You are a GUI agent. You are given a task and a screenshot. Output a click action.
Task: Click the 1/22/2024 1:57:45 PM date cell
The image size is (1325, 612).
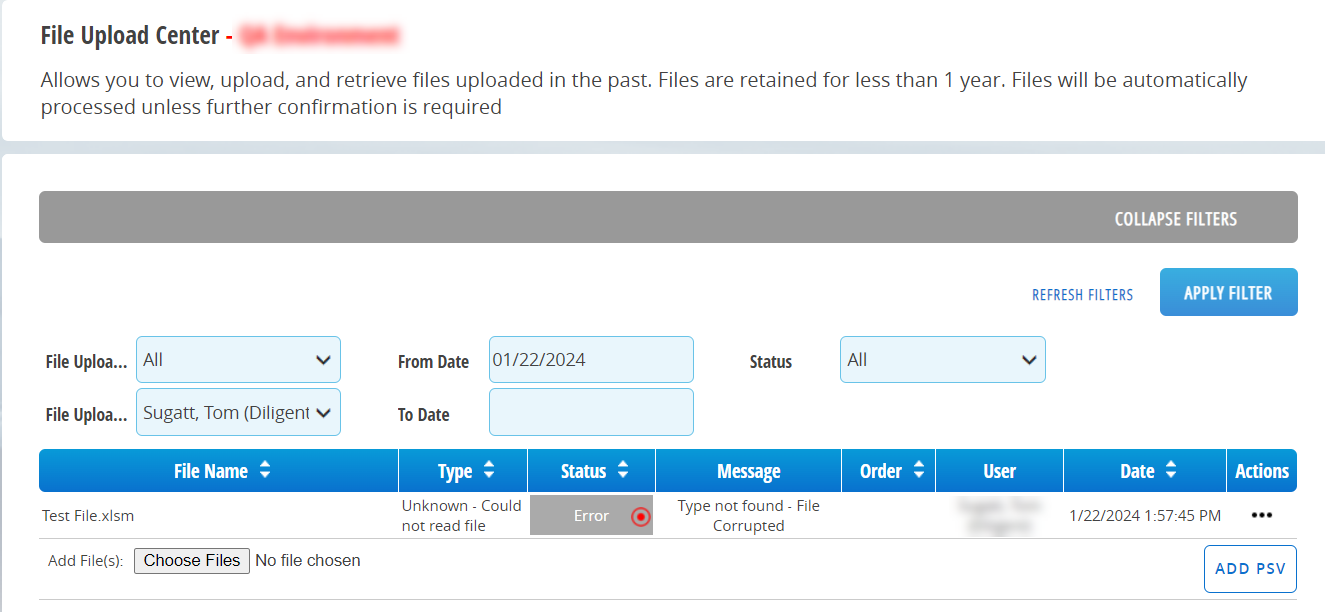[x=1145, y=516]
